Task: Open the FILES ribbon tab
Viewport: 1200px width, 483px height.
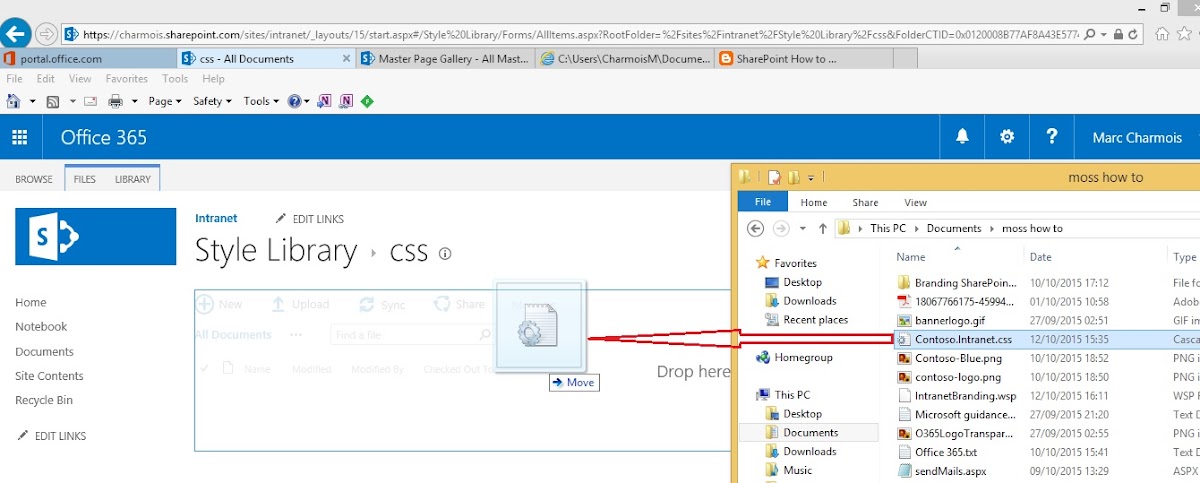Action: [x=85, y=180]
